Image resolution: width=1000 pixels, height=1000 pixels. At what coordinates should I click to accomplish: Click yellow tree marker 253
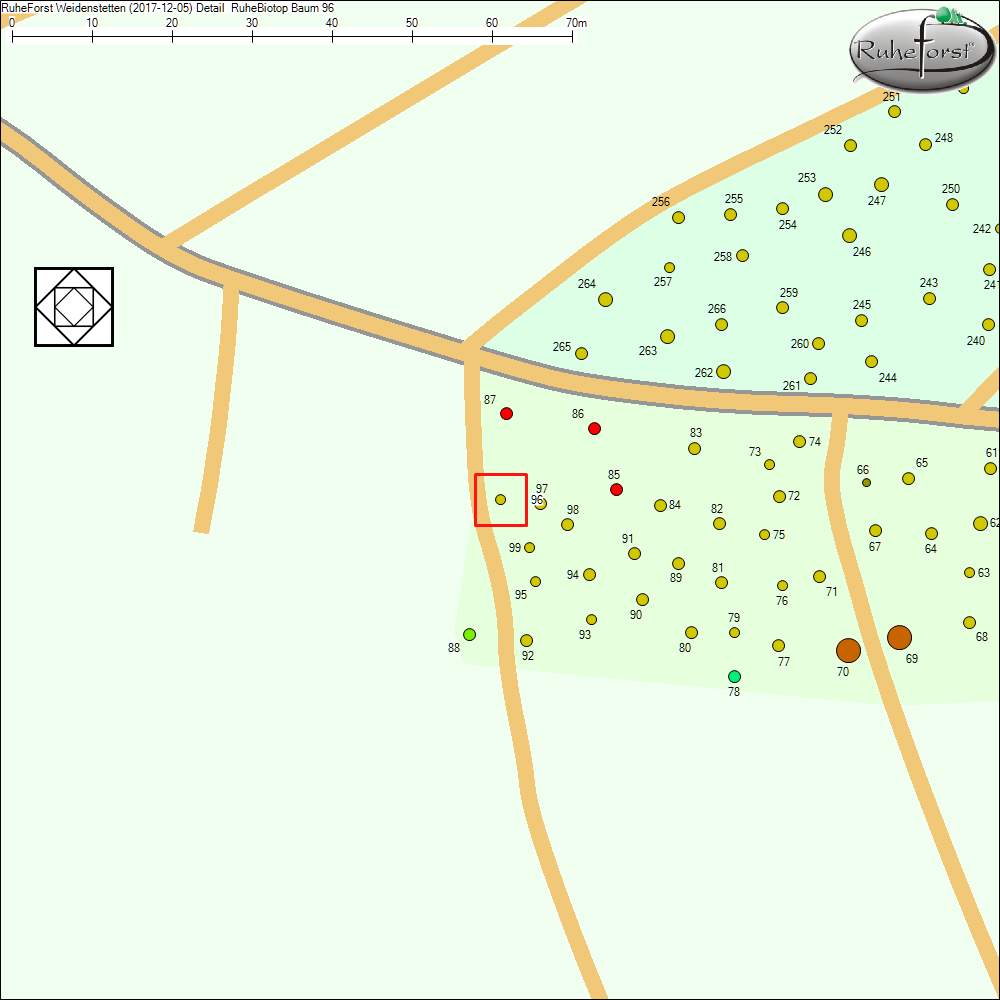pyautogui.click(x=826, y=195)
